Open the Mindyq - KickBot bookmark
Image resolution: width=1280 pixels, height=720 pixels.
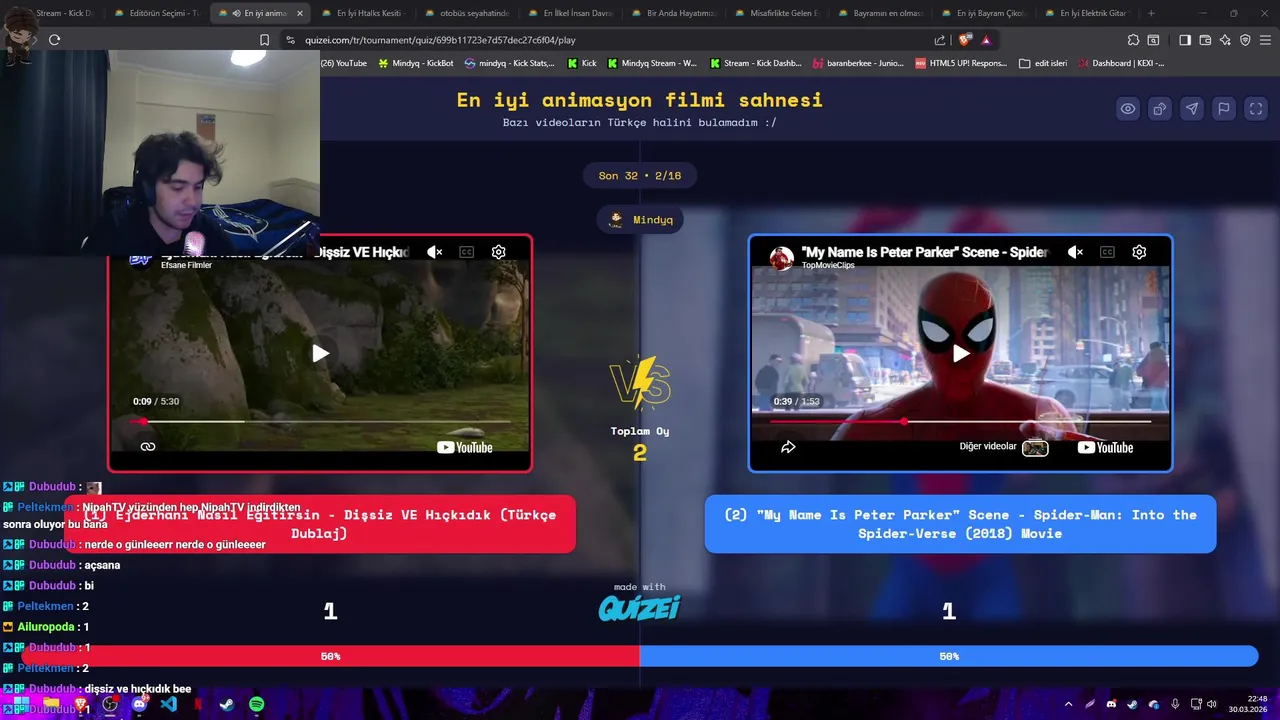click(x=415, y=63)
